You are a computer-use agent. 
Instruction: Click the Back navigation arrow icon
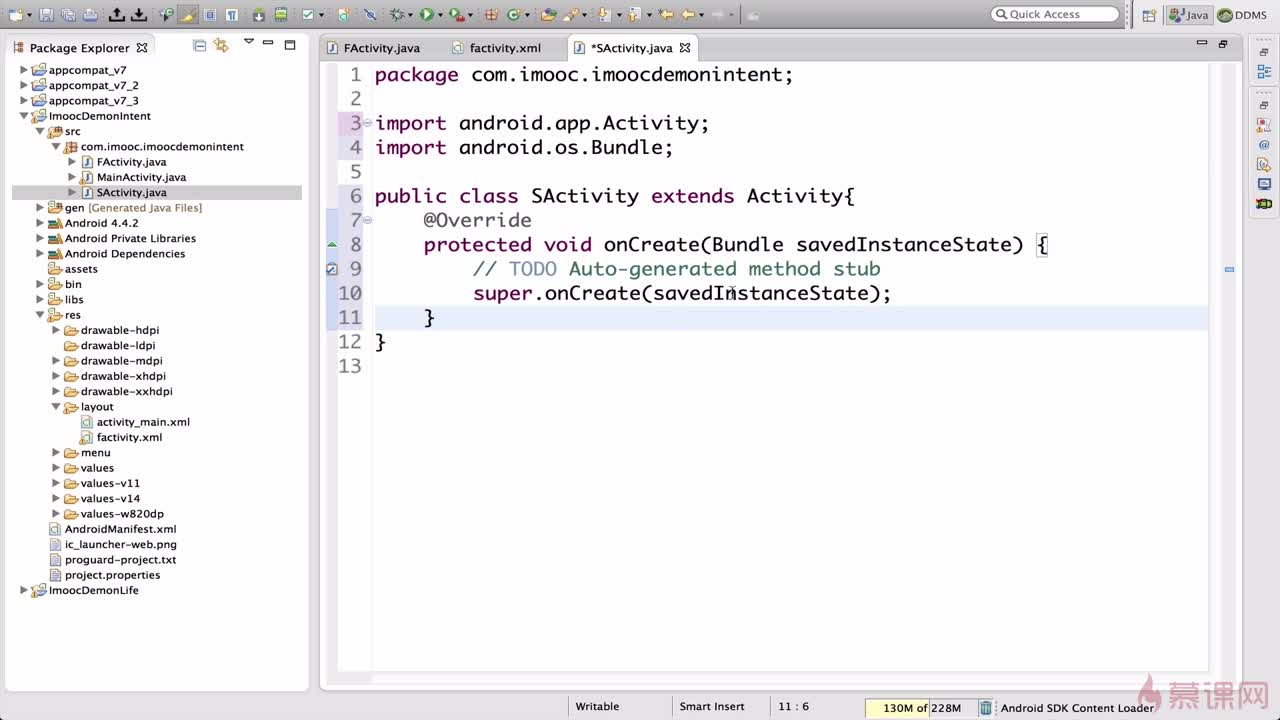(688, 15)
